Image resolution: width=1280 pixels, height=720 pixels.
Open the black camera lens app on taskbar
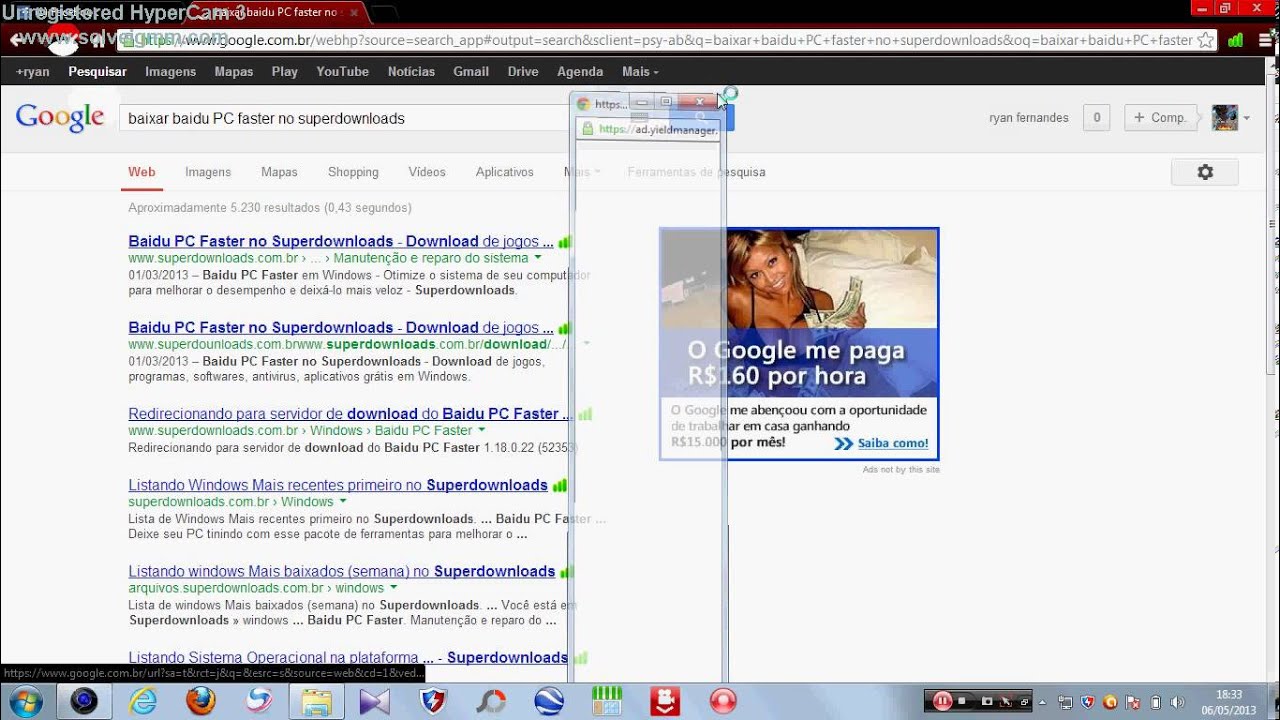pos(84,702)
